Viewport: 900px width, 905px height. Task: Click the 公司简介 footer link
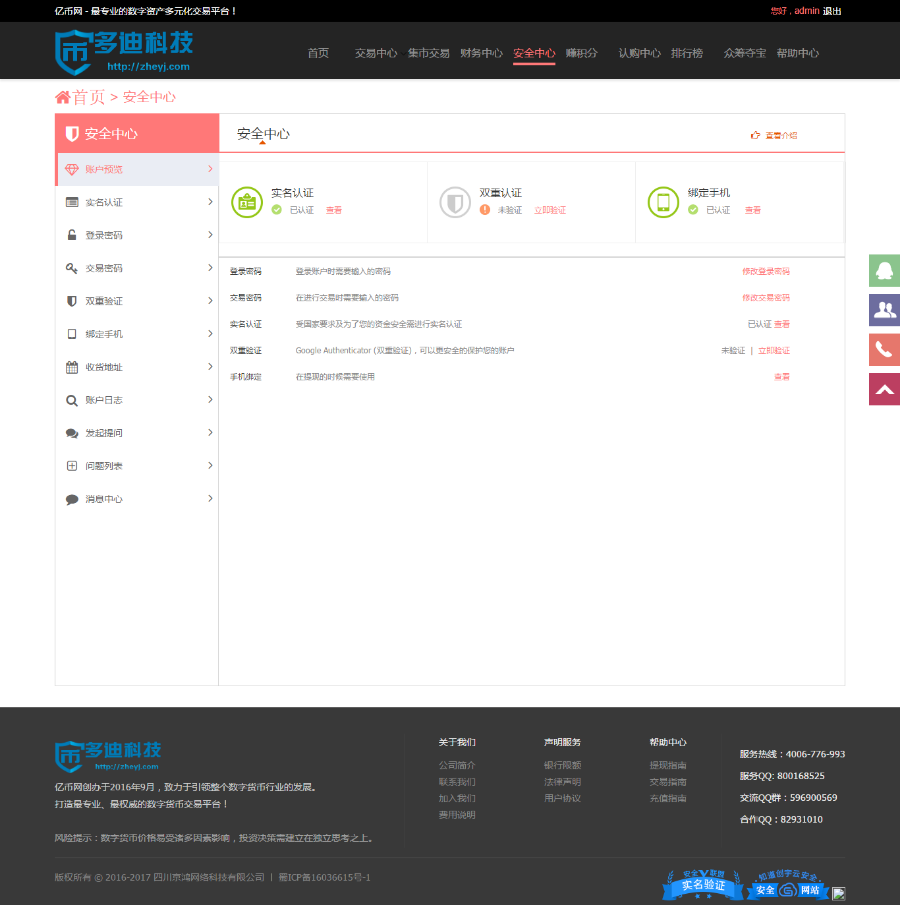[x=457, y=765]
